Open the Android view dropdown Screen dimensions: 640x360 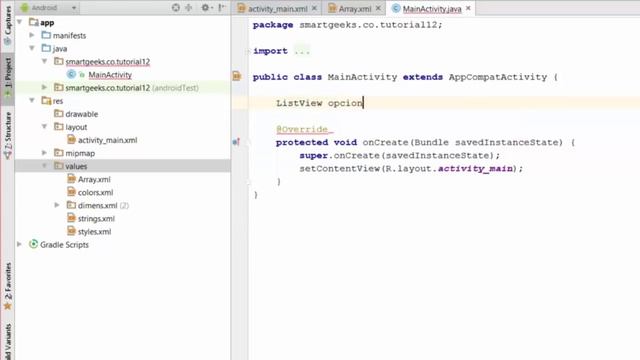pyautogui.click(x=49, y=7)
